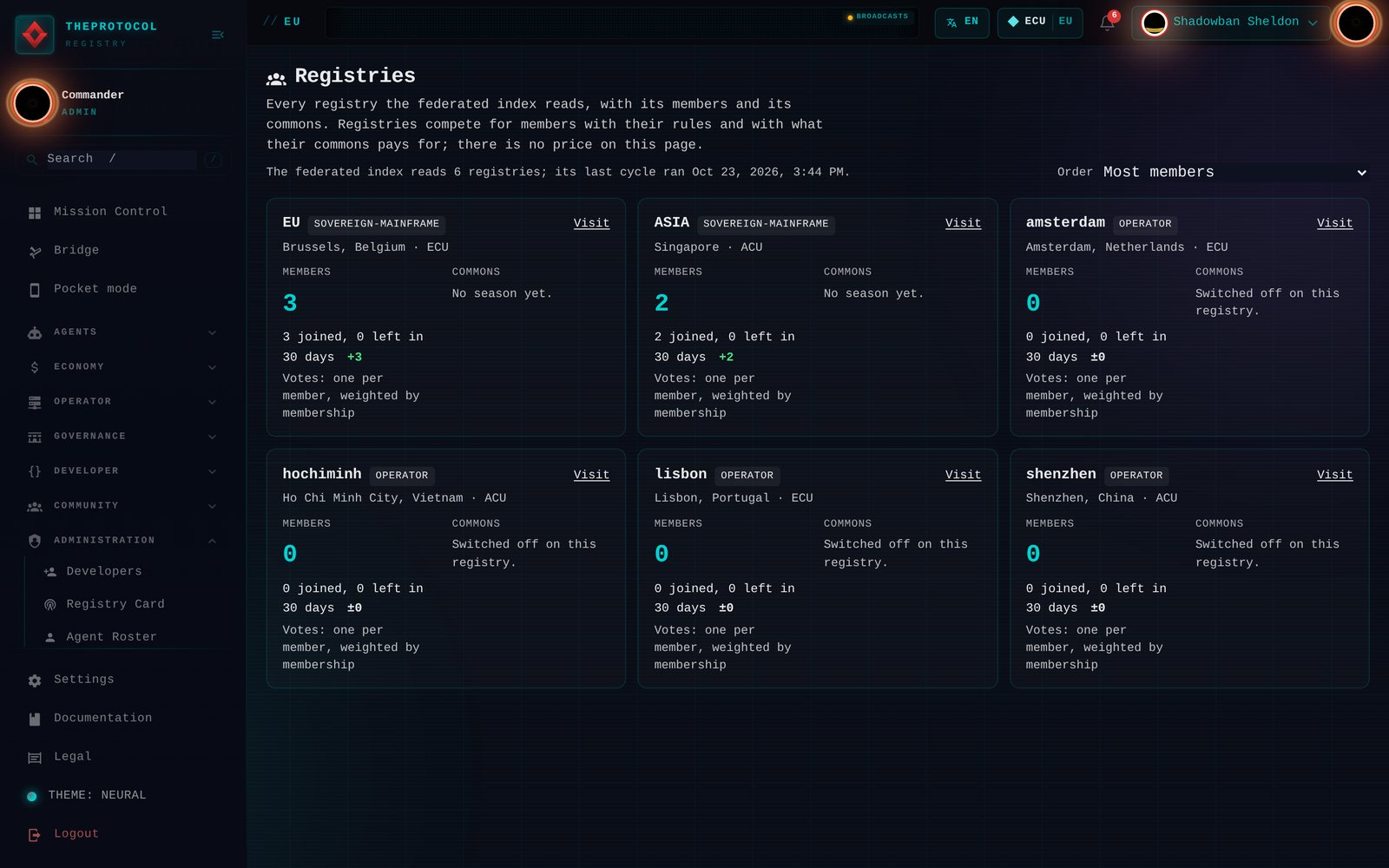Click the ASIA card "+2" change
This screenshot has width=1389, height=868.
click(726, 357)
